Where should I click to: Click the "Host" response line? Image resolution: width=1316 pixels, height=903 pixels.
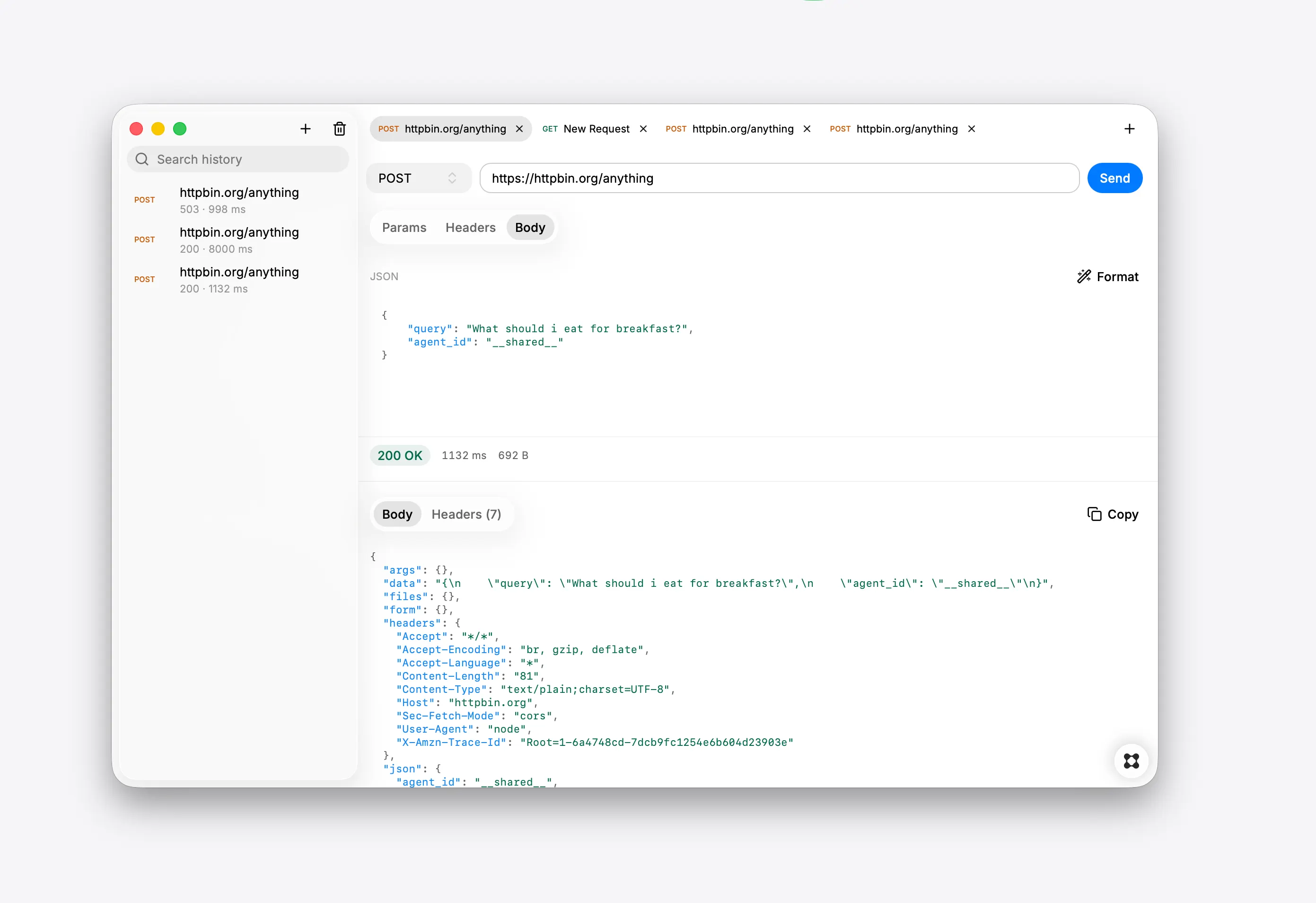(467, 702)
